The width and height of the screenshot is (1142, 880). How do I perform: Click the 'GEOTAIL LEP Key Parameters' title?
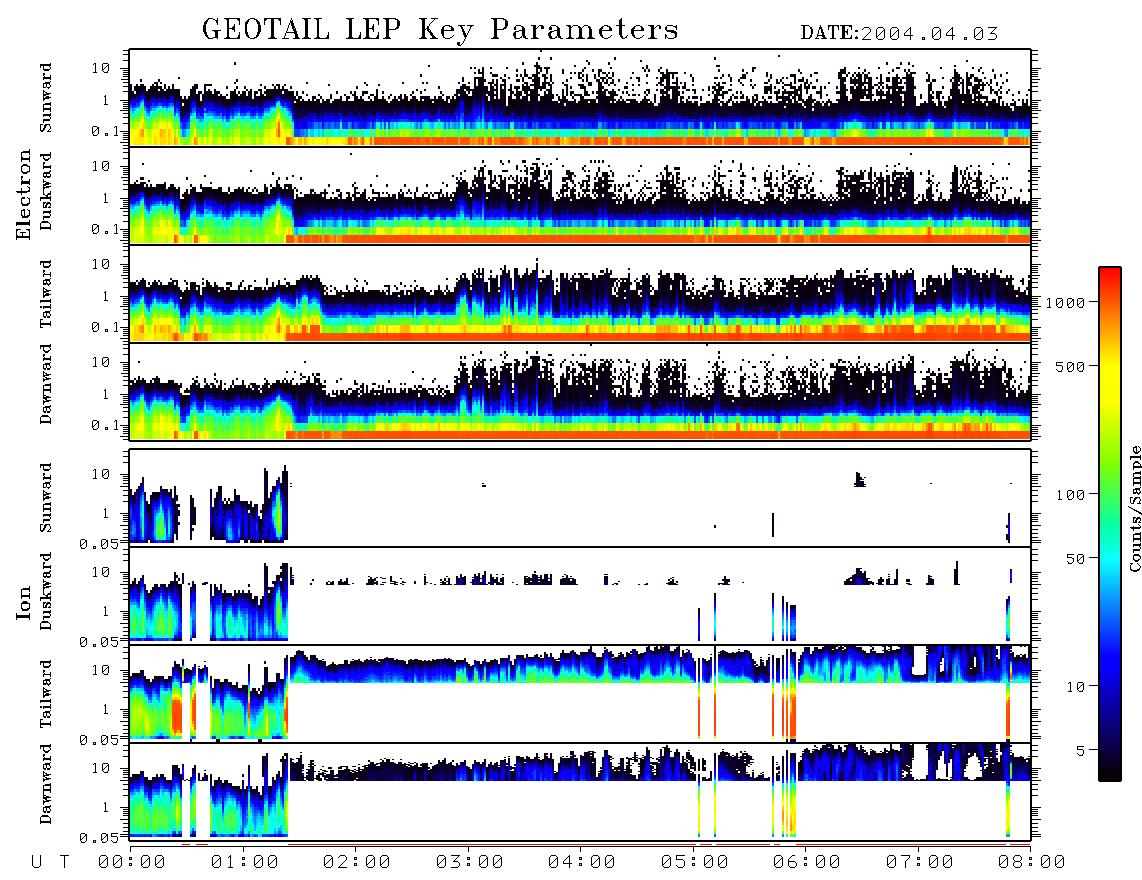click(440, 29)
